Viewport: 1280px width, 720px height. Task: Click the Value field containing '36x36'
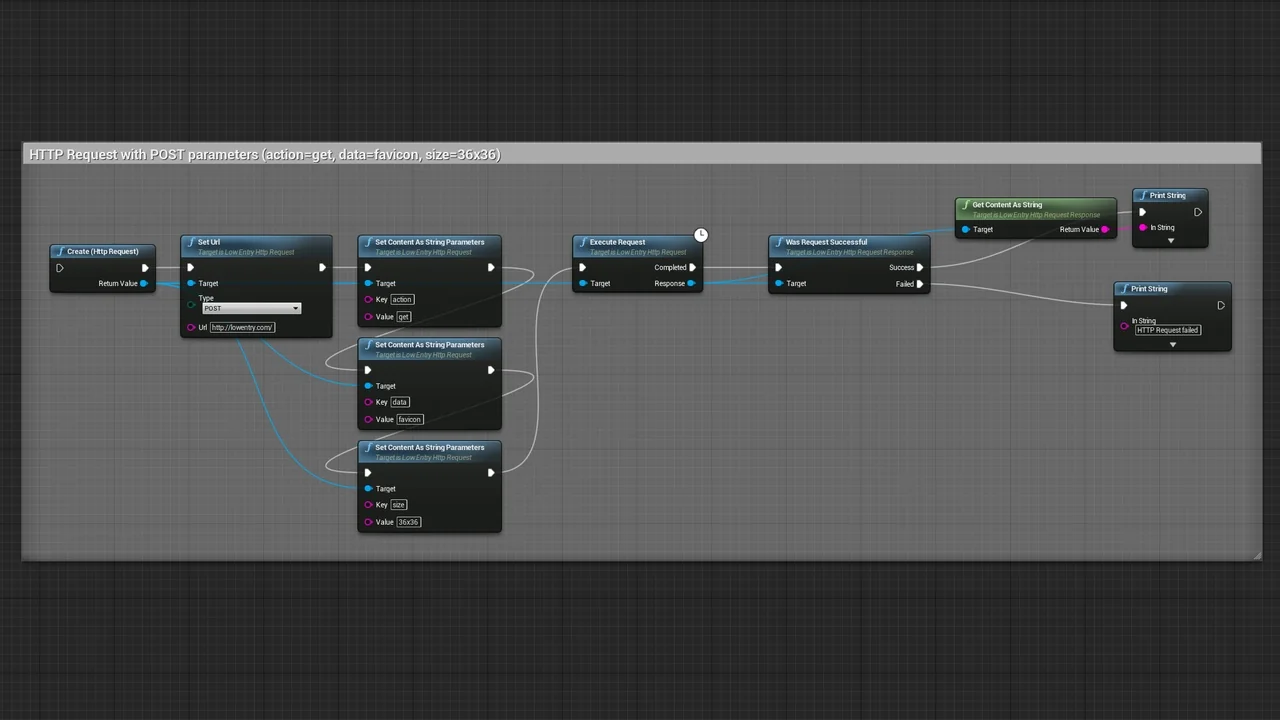[x=408, y=522]
